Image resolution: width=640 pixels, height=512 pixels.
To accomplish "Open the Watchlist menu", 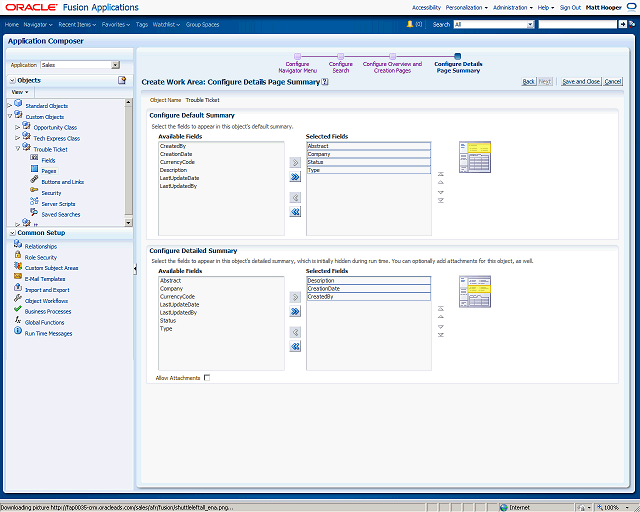I will tap(167, 24).
